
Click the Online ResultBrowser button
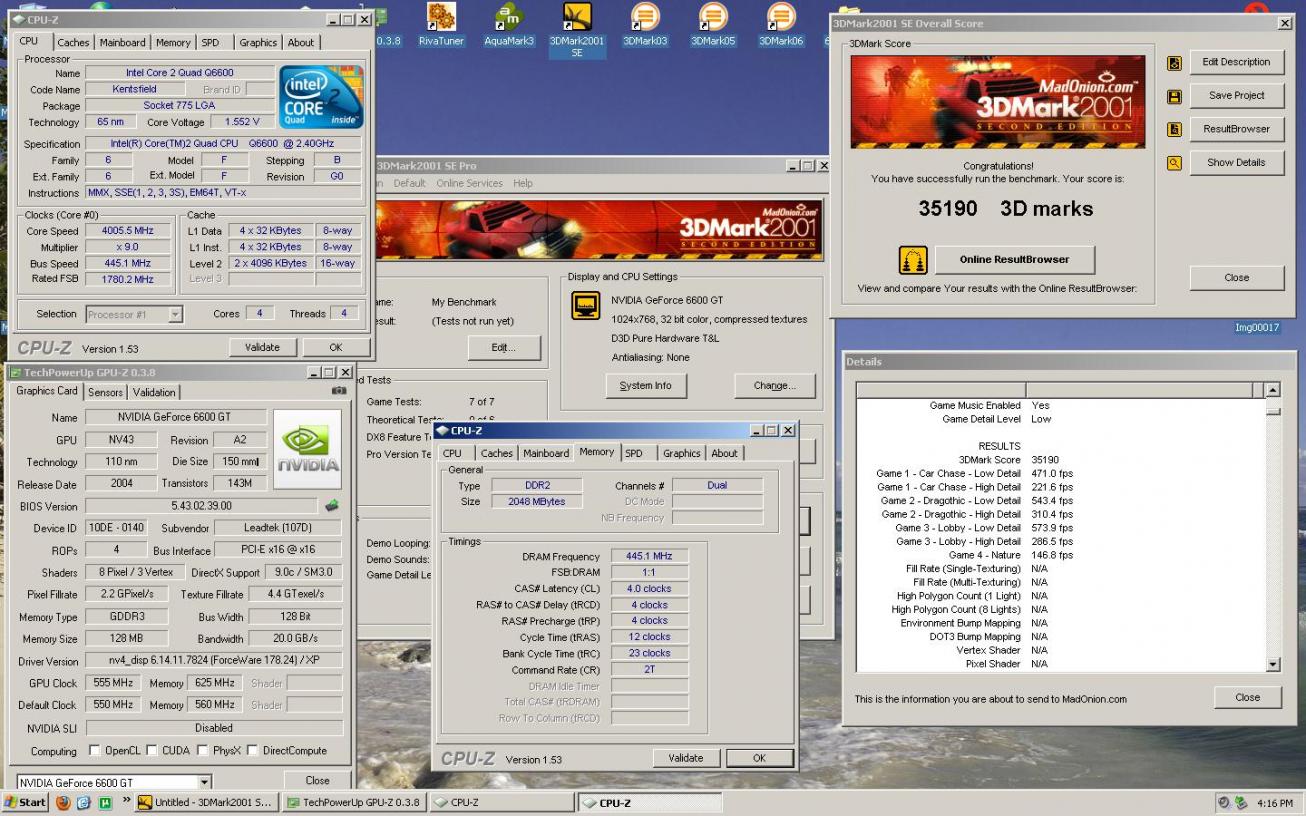point(1014,259)
